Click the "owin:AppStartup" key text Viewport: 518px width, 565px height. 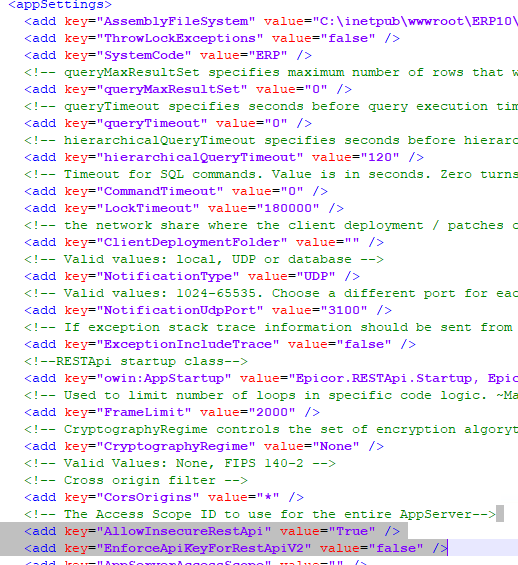[164, 378]
